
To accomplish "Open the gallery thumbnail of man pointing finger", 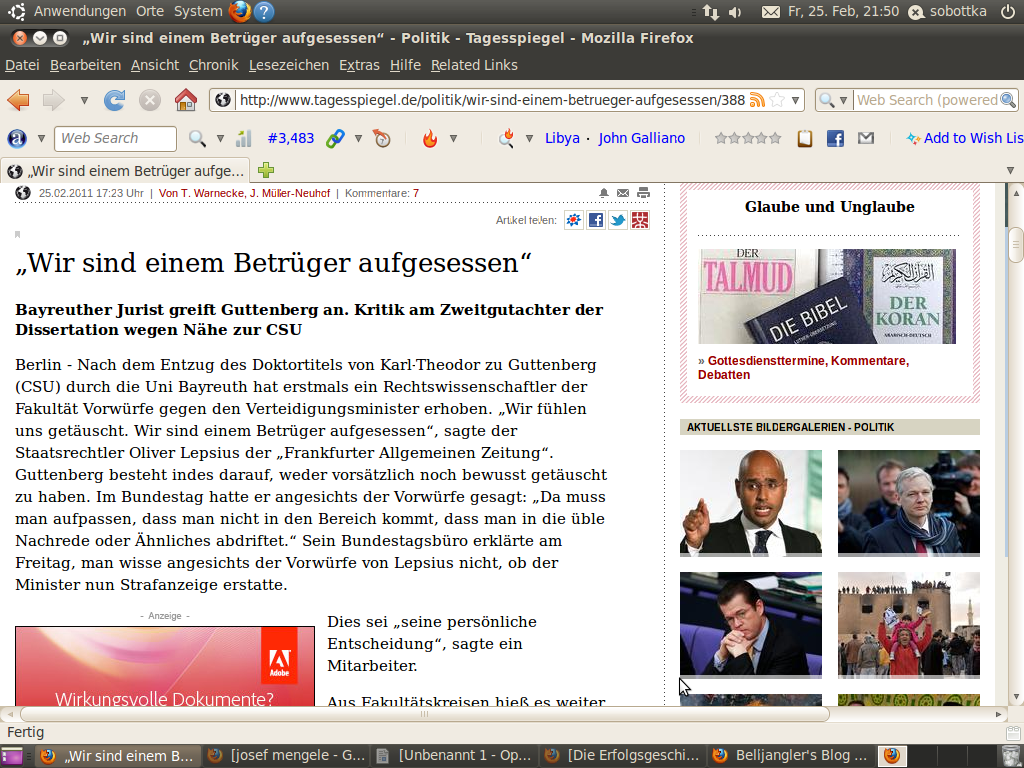I will 751,503.
